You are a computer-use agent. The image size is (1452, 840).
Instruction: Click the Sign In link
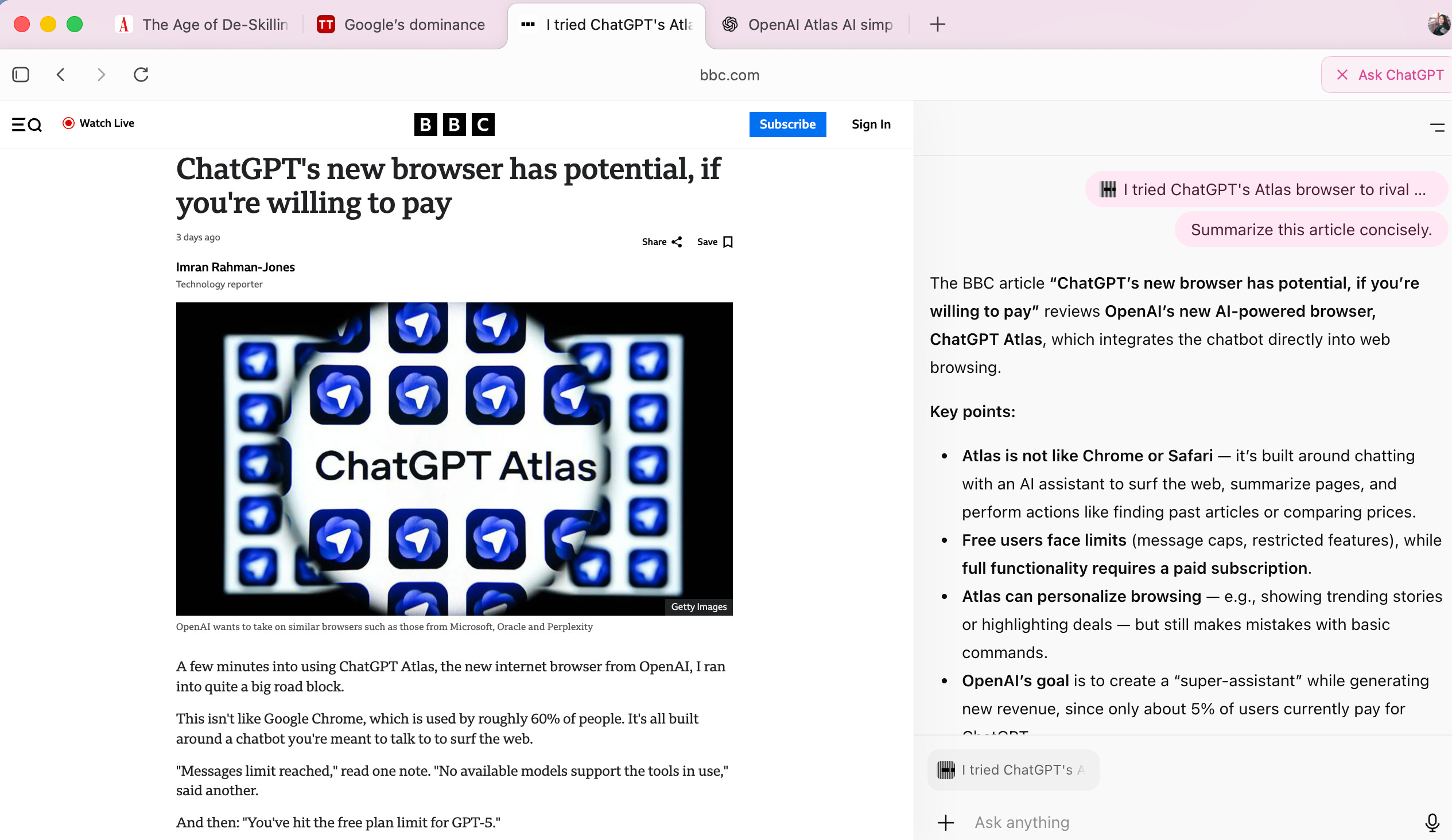[871, 125]
